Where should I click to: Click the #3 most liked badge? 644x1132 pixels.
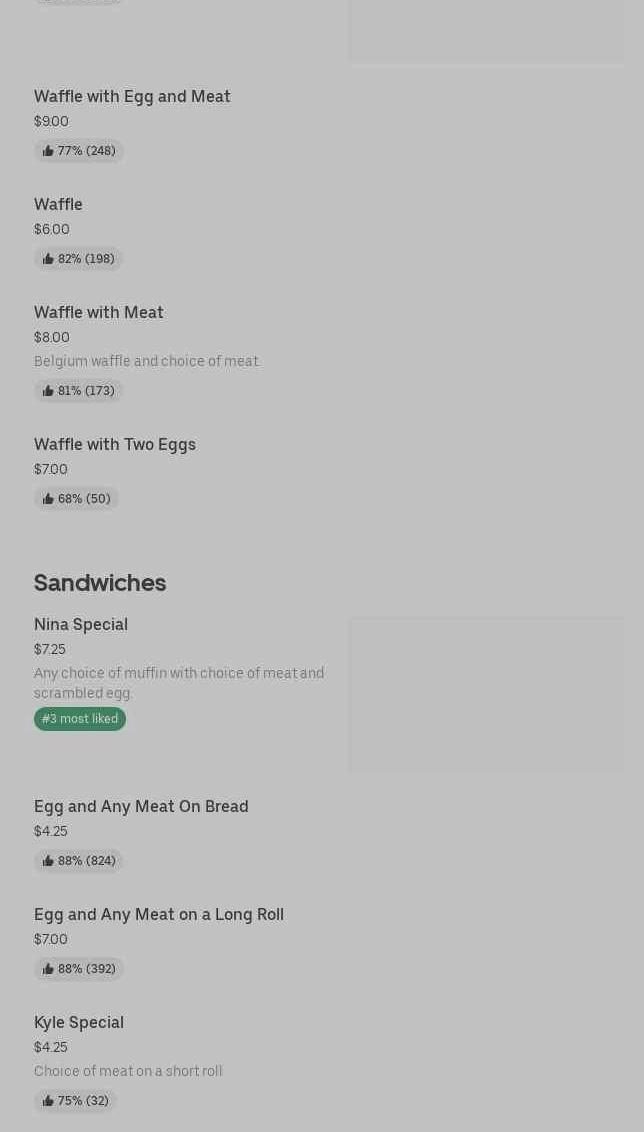pos(80,719)
